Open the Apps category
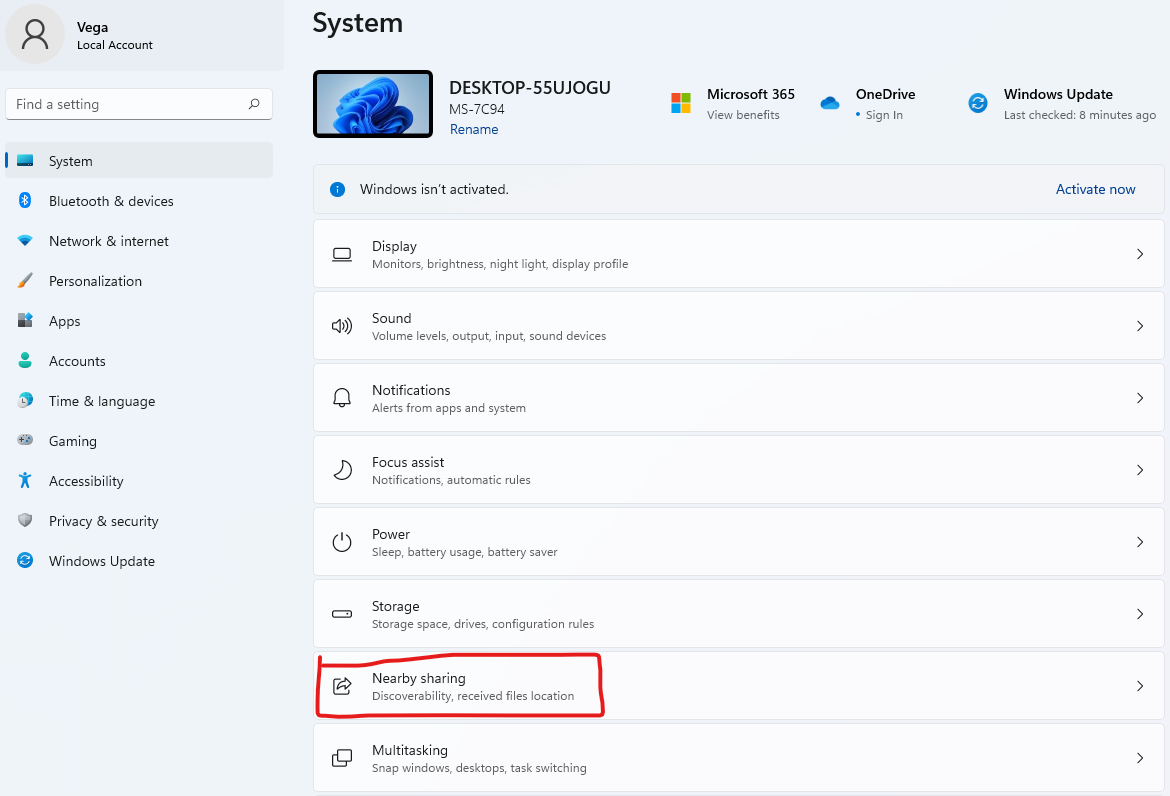1170x796 pixels. [x=139, y=321]
